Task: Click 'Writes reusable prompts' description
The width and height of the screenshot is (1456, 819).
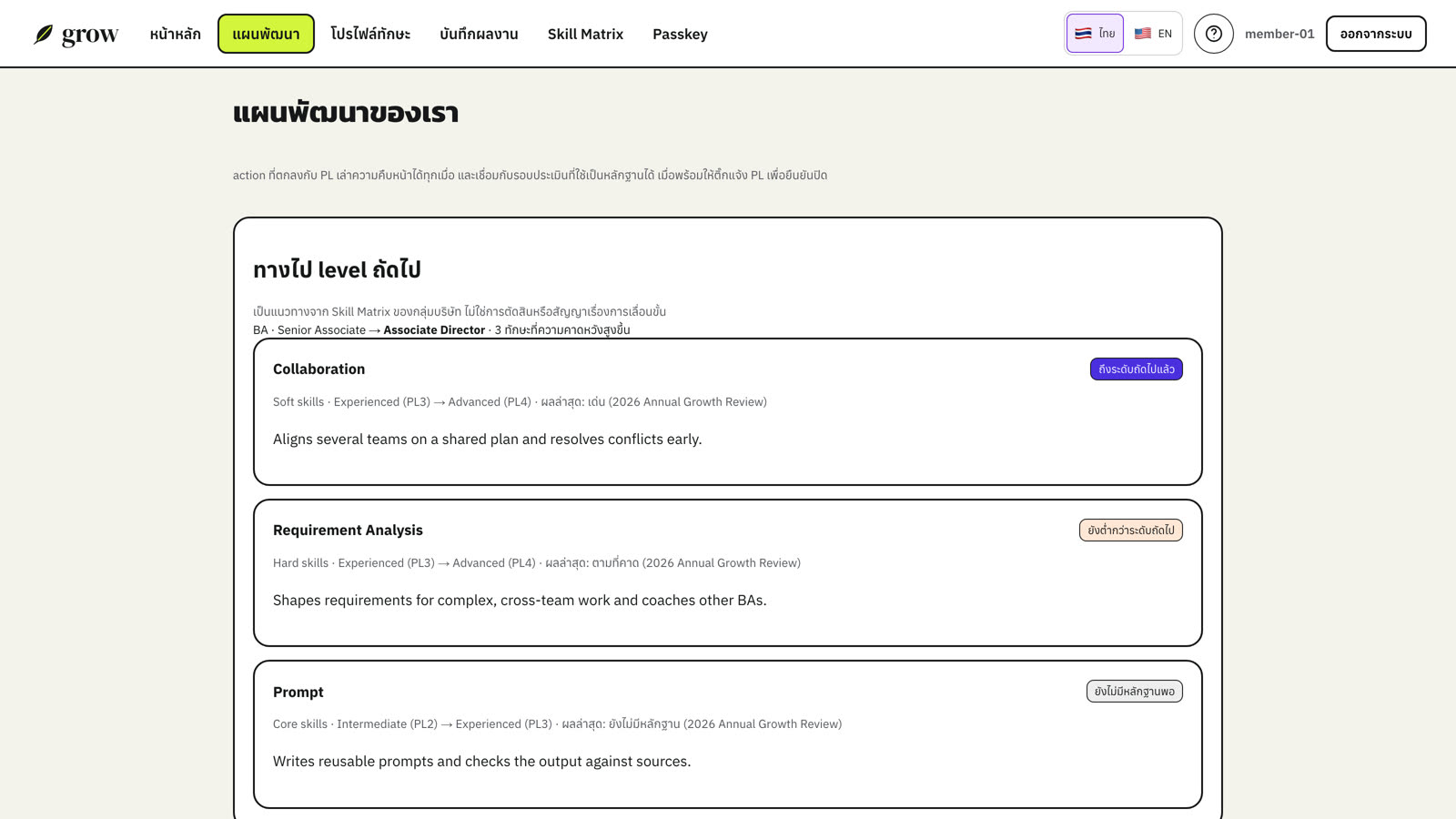Action: click(481, 761)
